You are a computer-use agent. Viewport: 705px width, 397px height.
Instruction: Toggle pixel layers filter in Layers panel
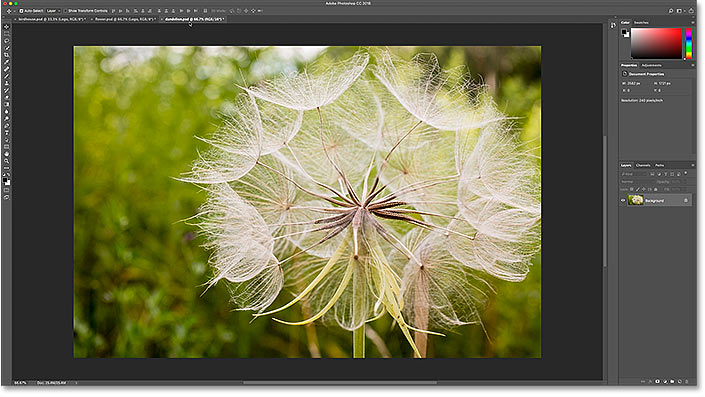[652, 174]
